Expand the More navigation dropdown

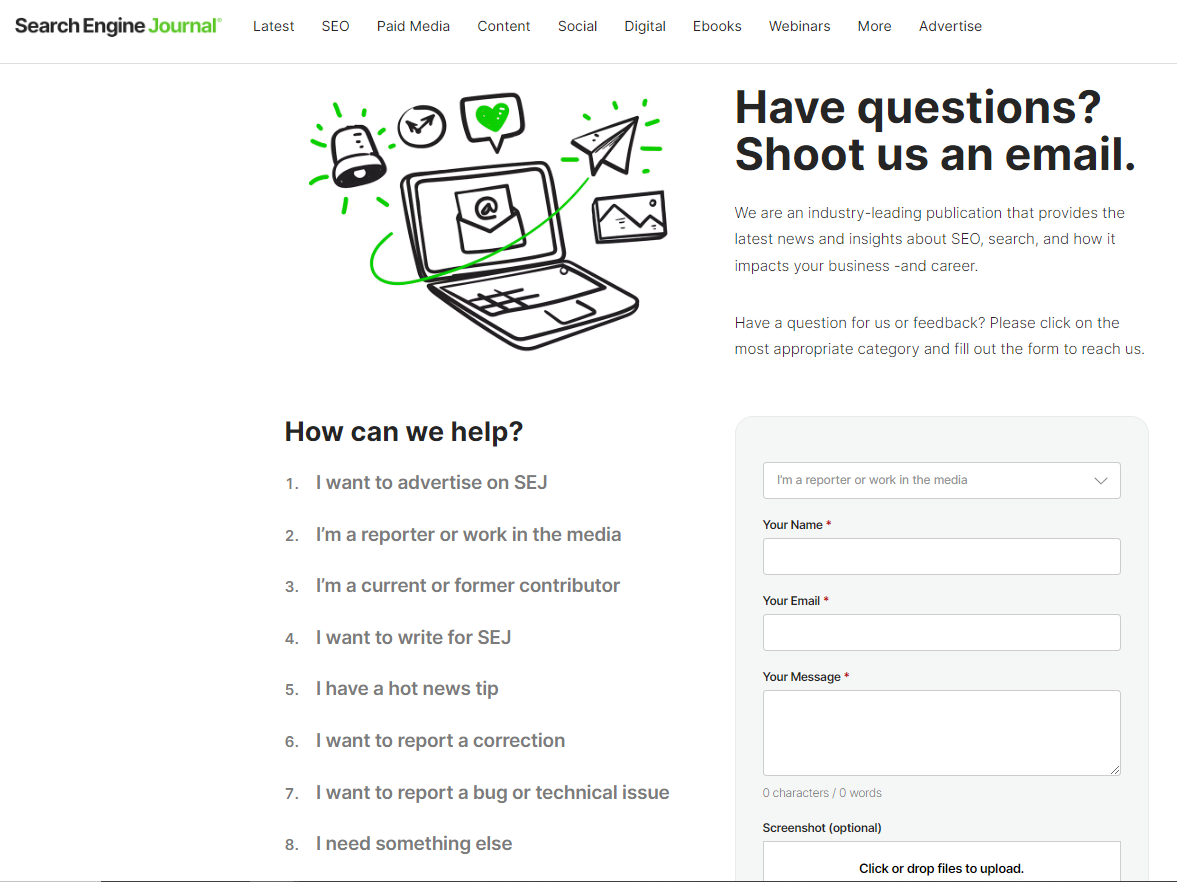(874, 26)
